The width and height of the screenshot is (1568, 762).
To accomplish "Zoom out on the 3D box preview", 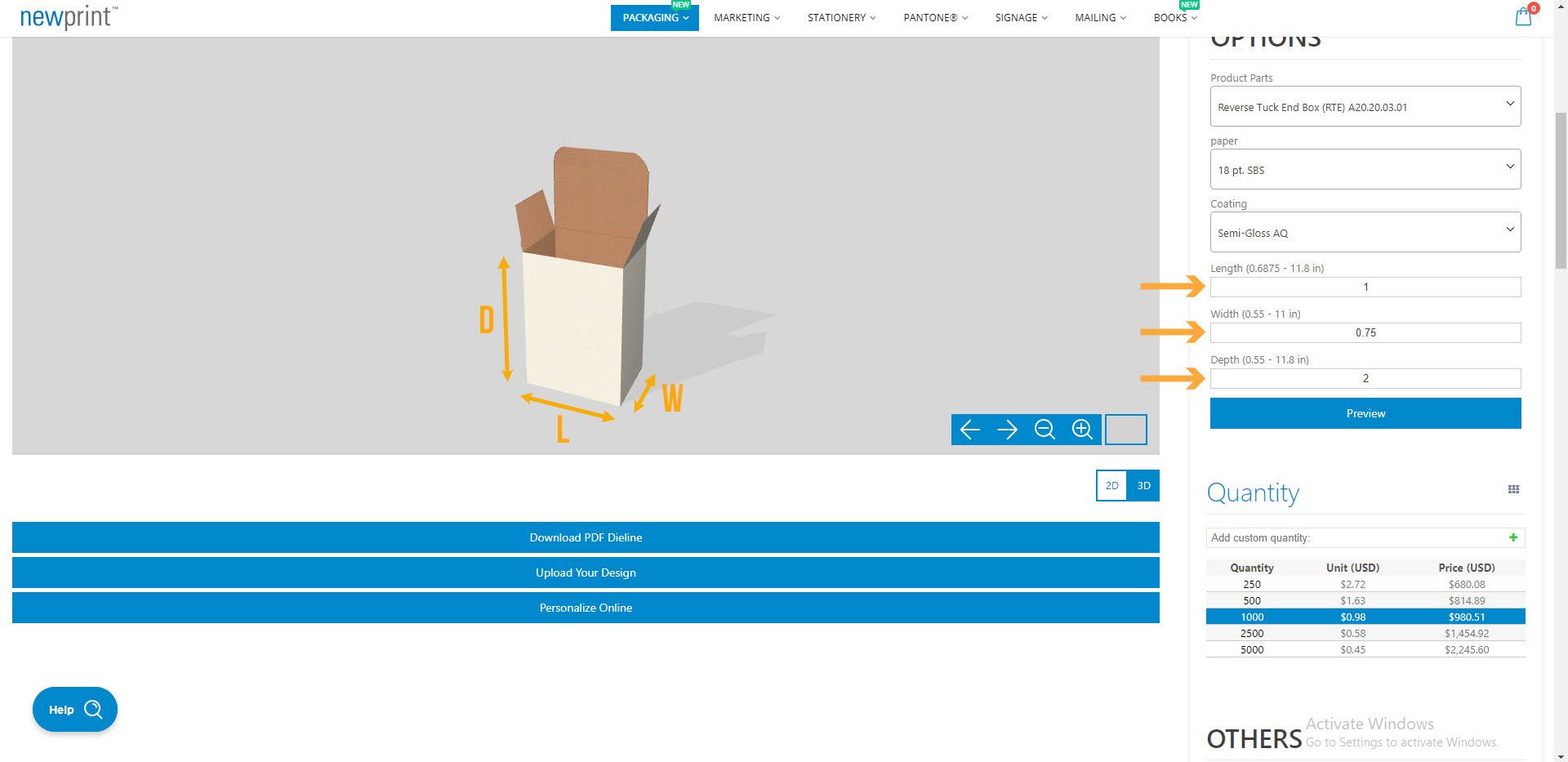I will pyautogui.click(x=1045, y=429).
